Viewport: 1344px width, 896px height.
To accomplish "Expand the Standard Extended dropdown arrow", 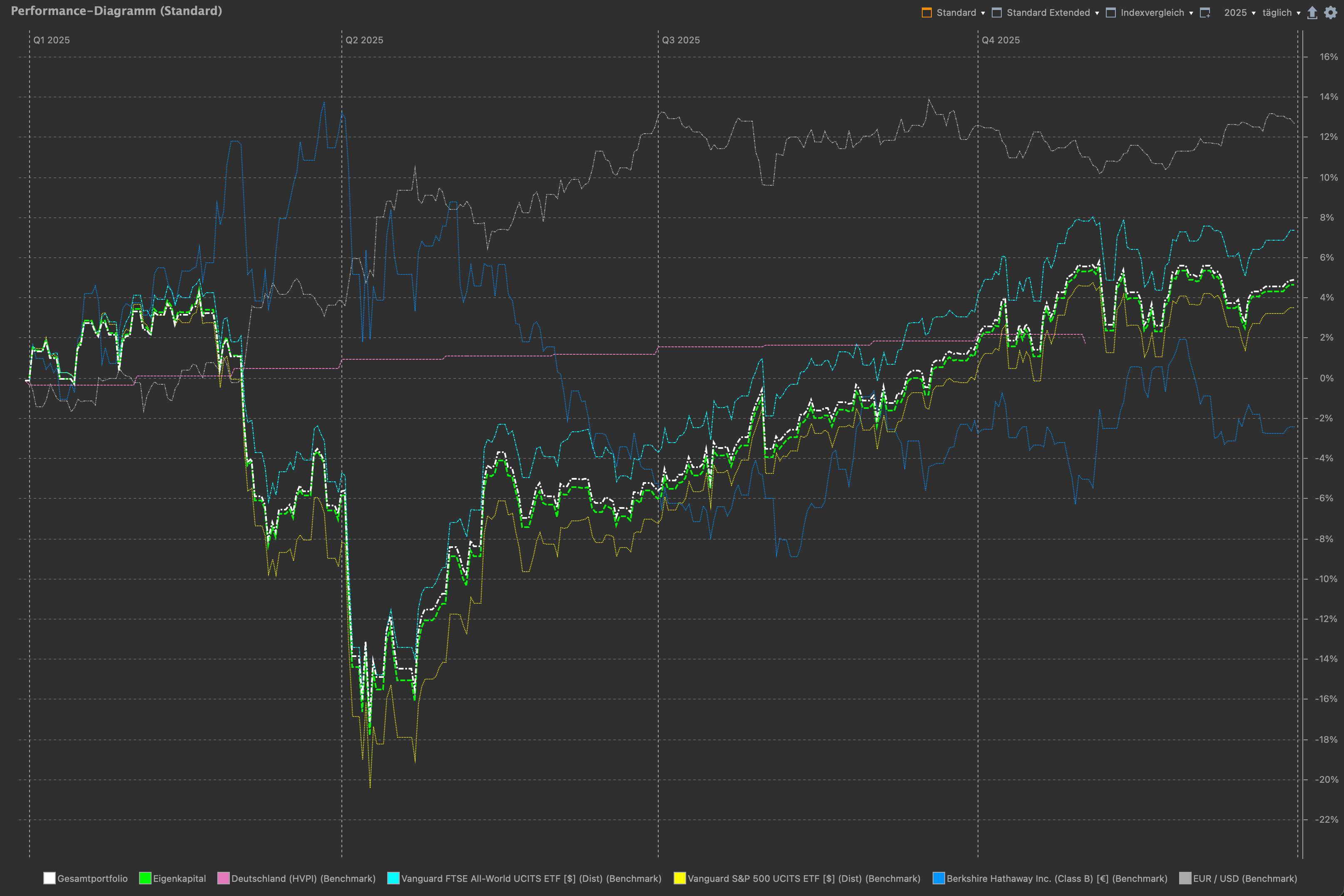I will tap(1097, 13).
